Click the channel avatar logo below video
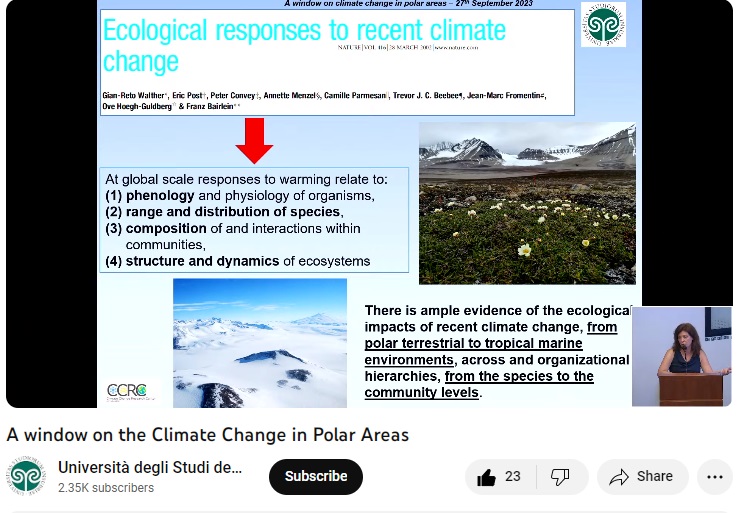745x513 pixels. click(x=27, y=477)
